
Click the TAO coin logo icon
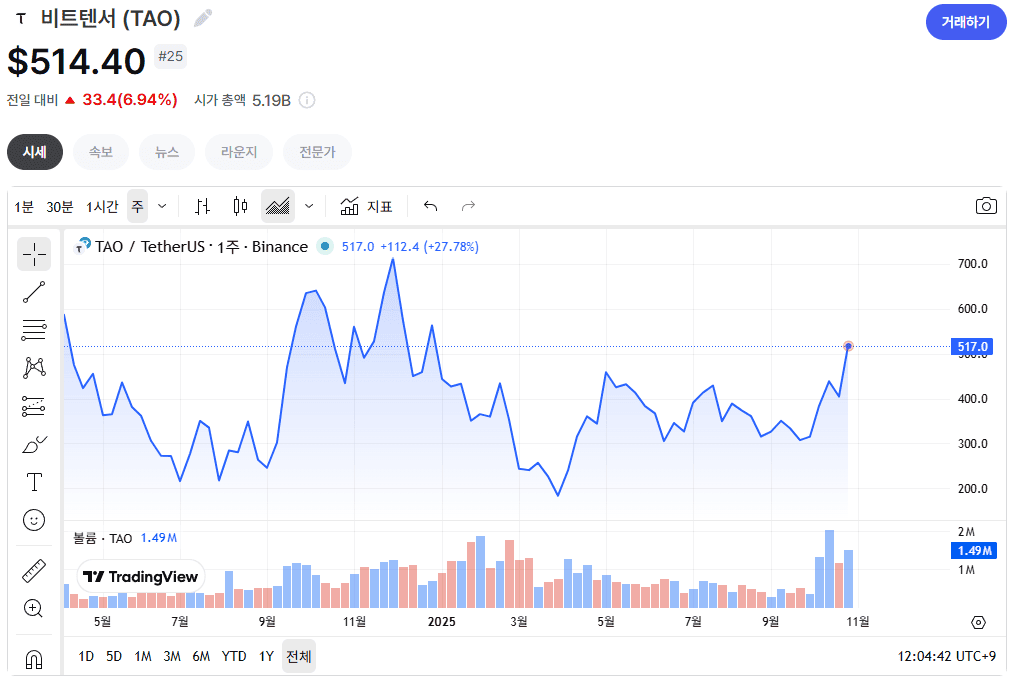click(x=21, y=19)
